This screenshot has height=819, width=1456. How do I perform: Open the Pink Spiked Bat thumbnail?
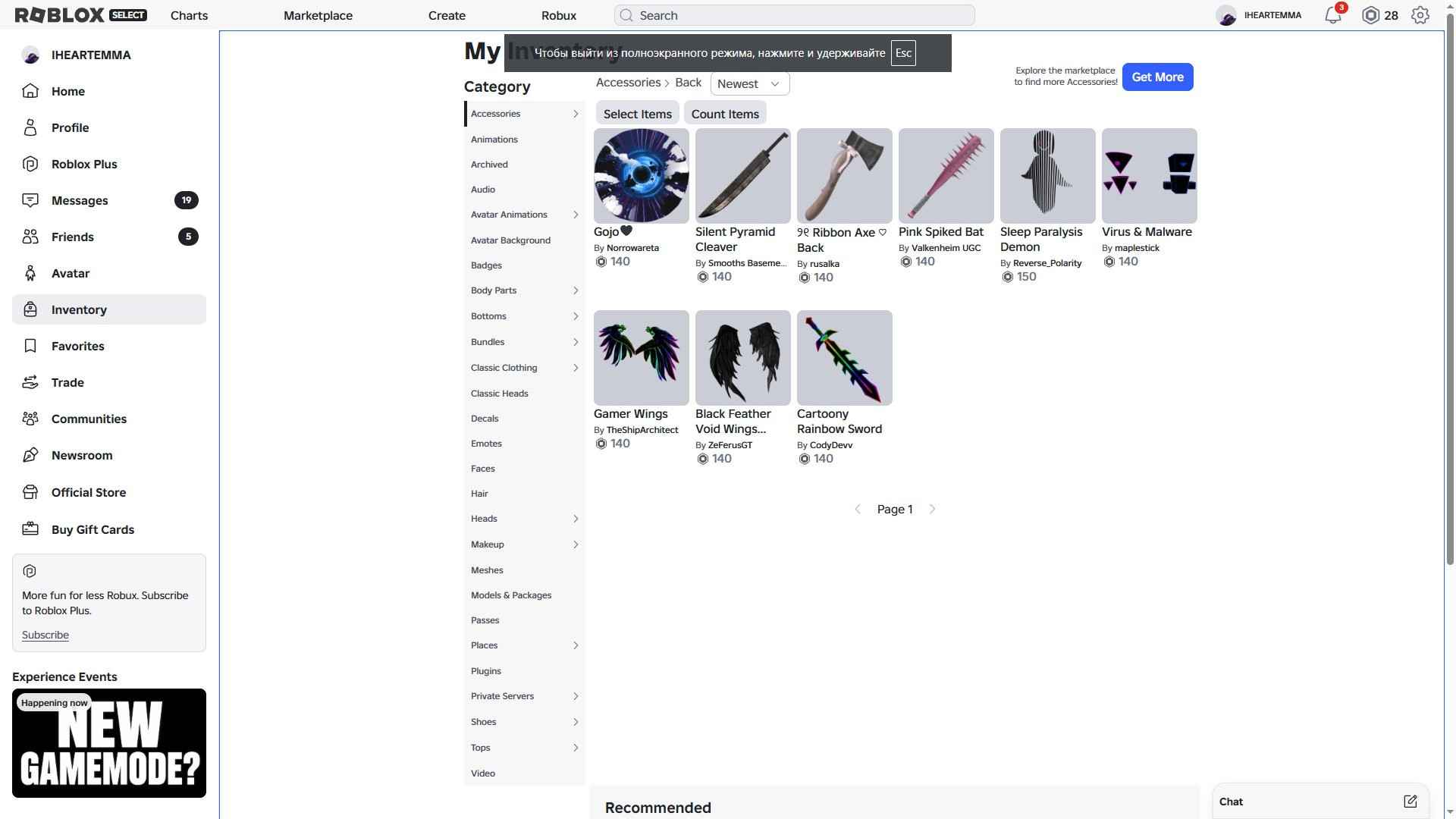[946, 176]
